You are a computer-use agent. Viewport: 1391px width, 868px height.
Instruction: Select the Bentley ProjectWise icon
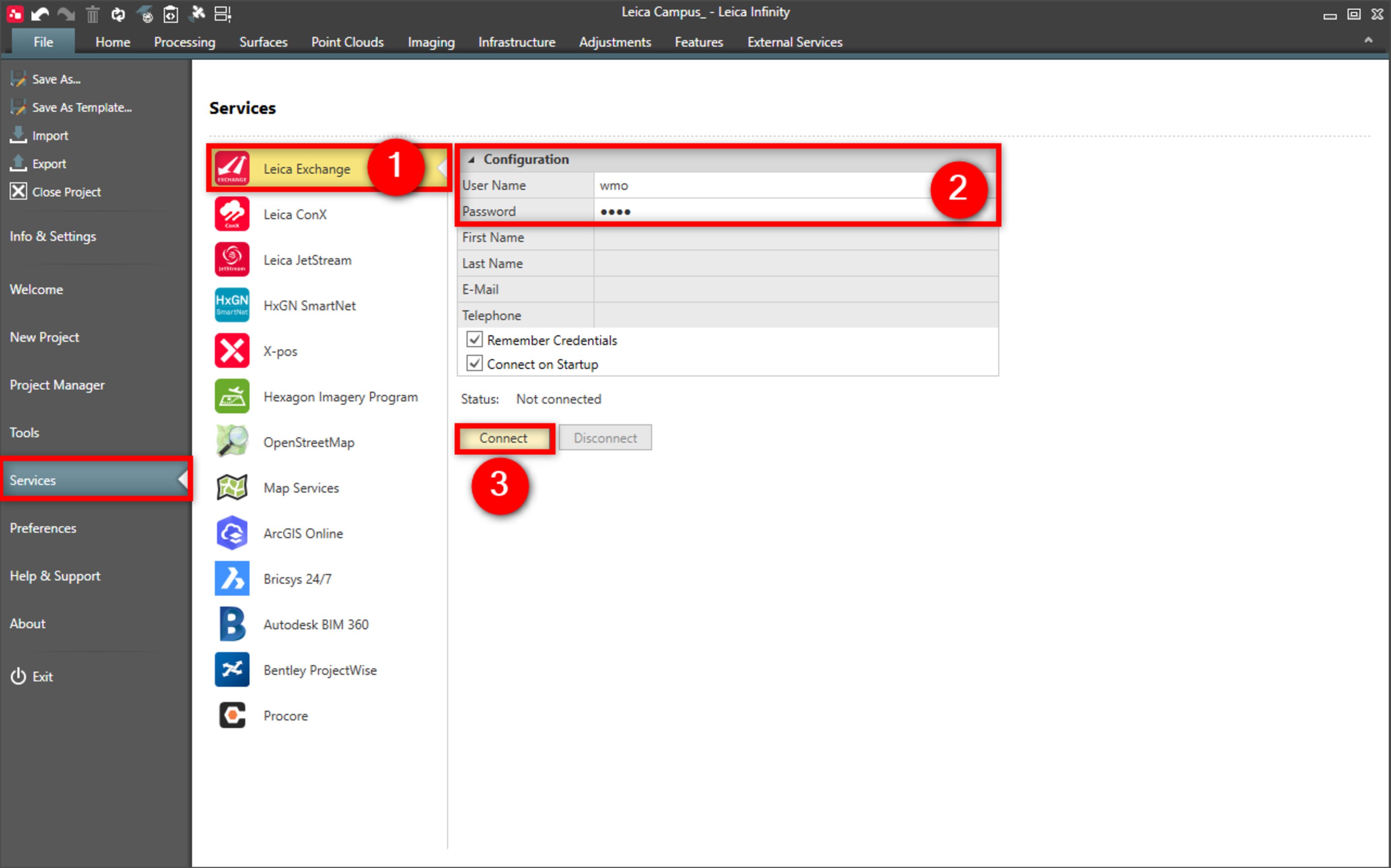click(x=232, y=669)
